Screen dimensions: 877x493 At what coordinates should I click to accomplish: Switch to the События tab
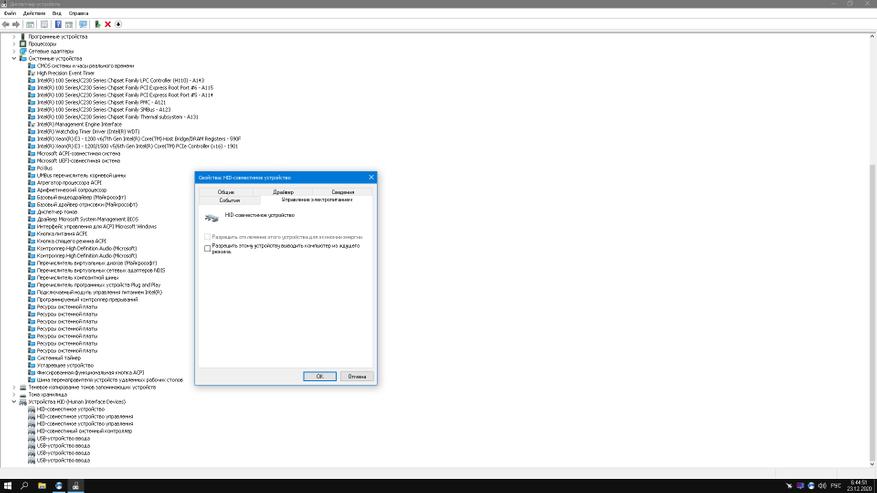tap(230, 200)
